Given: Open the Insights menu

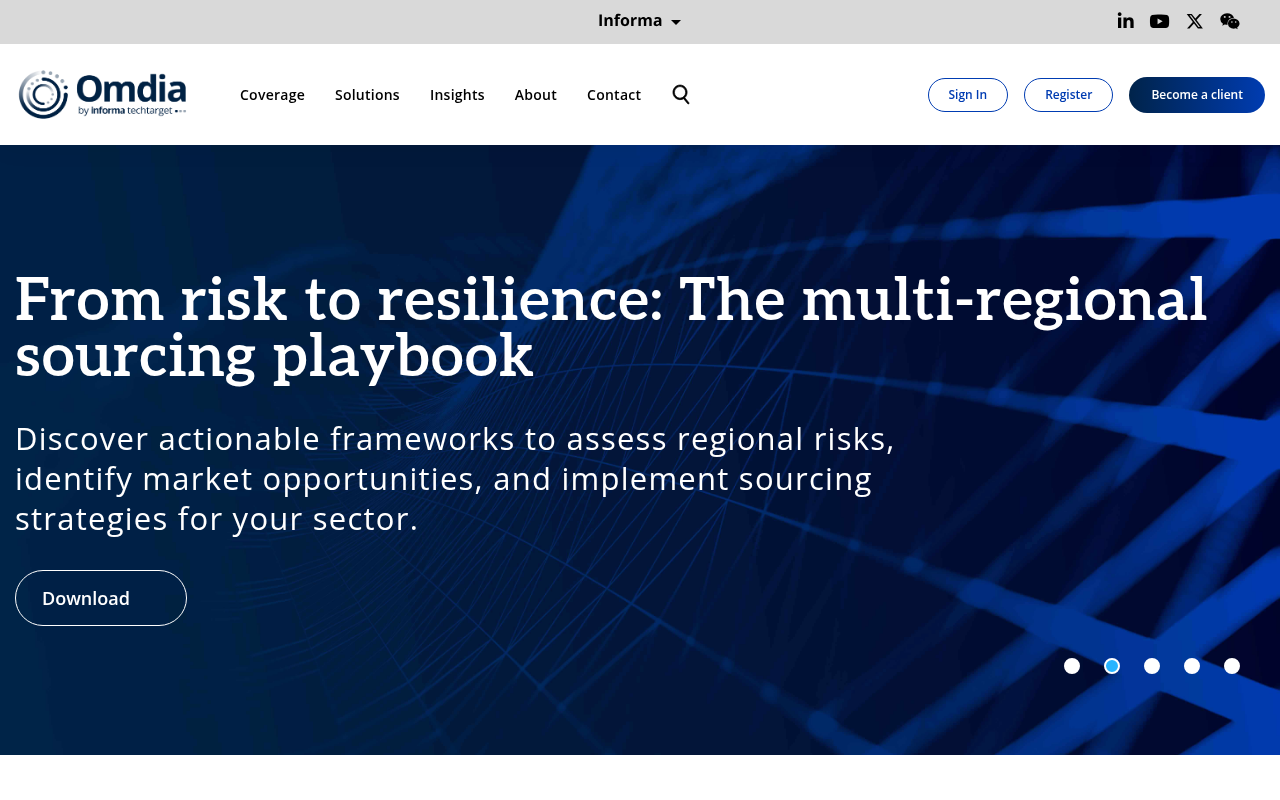Looking at the screenshot, I should 457,95.
